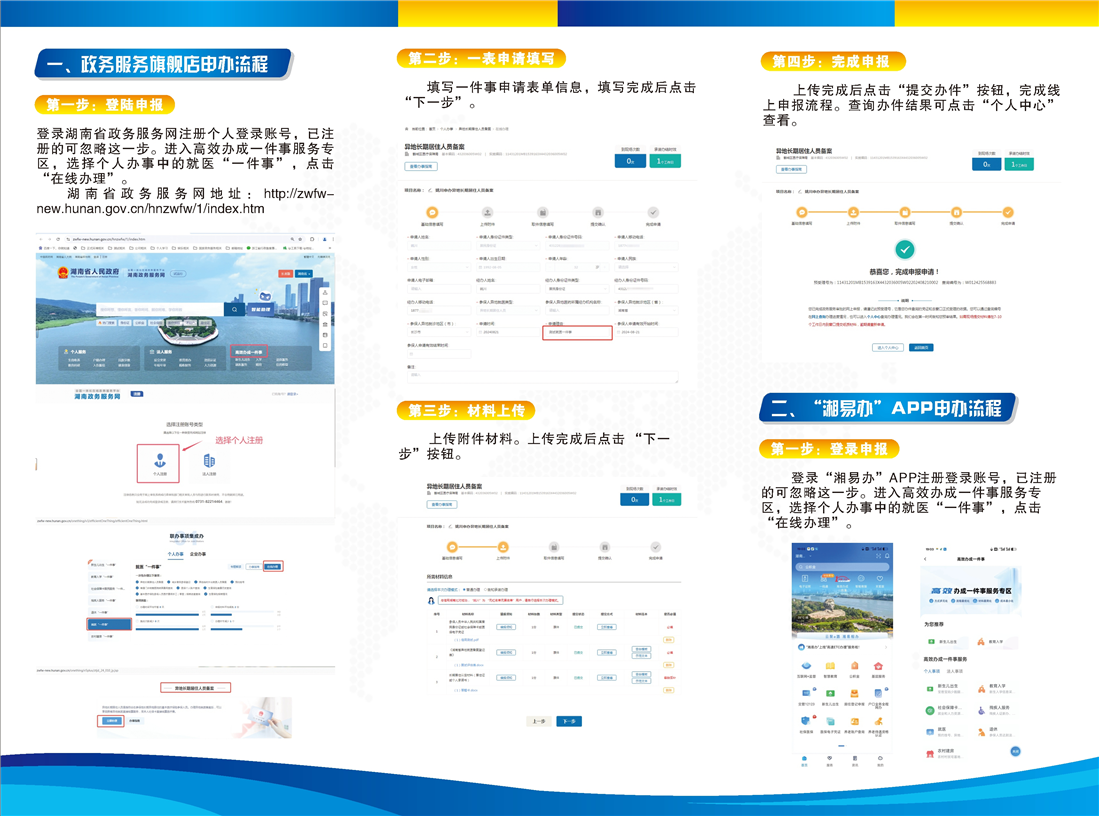Tap the 首页 bottom tab in 湘易办

coord(804,761)
